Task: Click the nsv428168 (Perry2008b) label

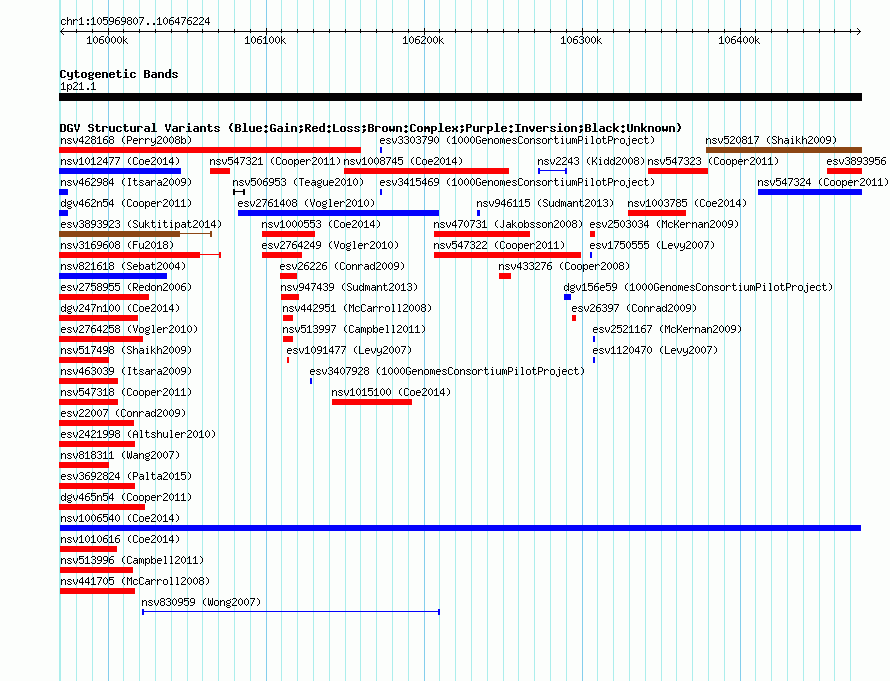Action: point(126,140)
